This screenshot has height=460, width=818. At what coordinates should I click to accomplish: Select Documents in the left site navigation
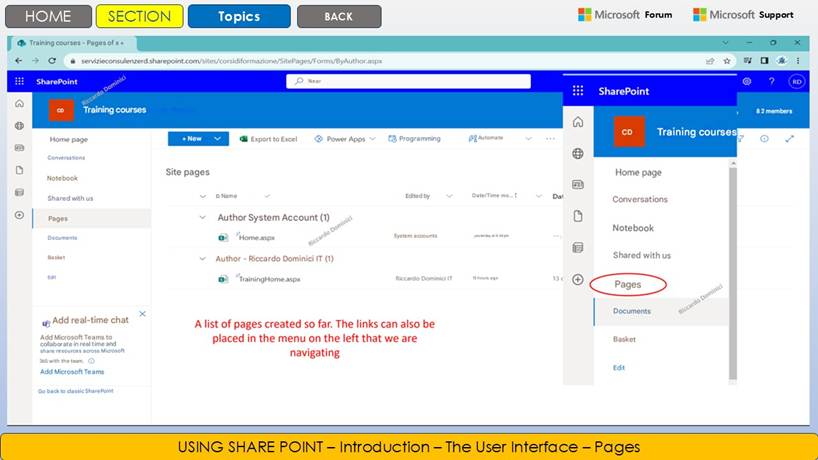62,238
